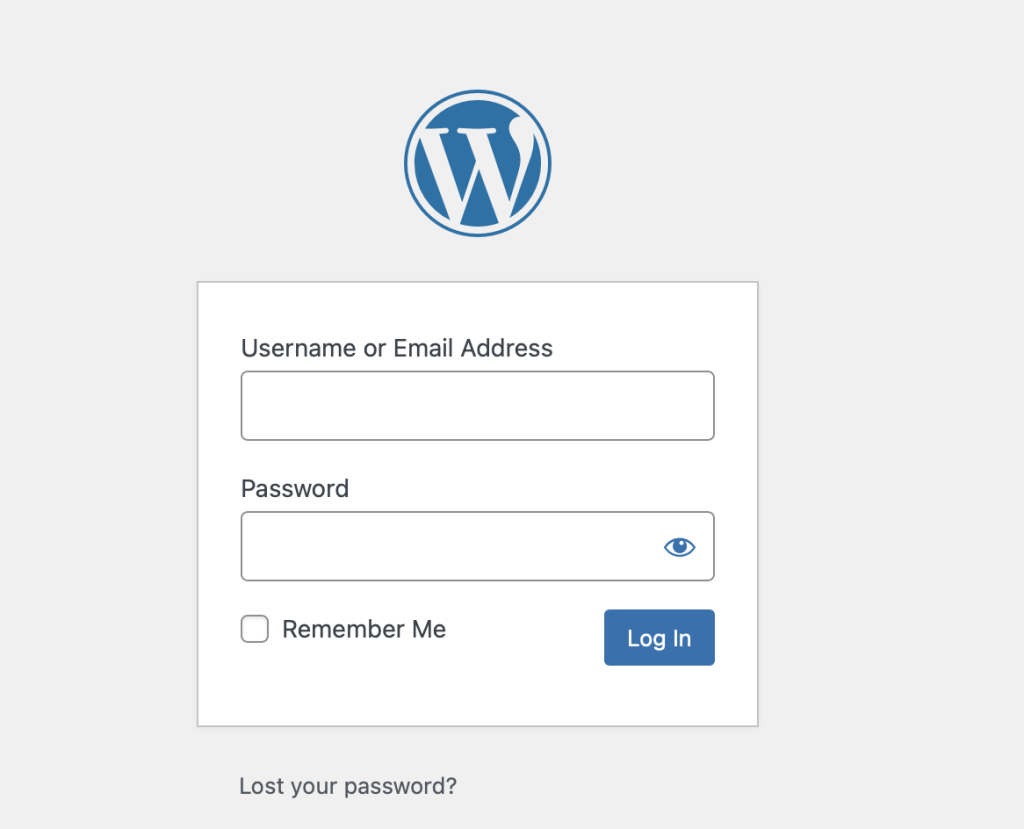Click the blue circular W emblem
This screenshot has height=829, width=1024.
coord(477,163)
